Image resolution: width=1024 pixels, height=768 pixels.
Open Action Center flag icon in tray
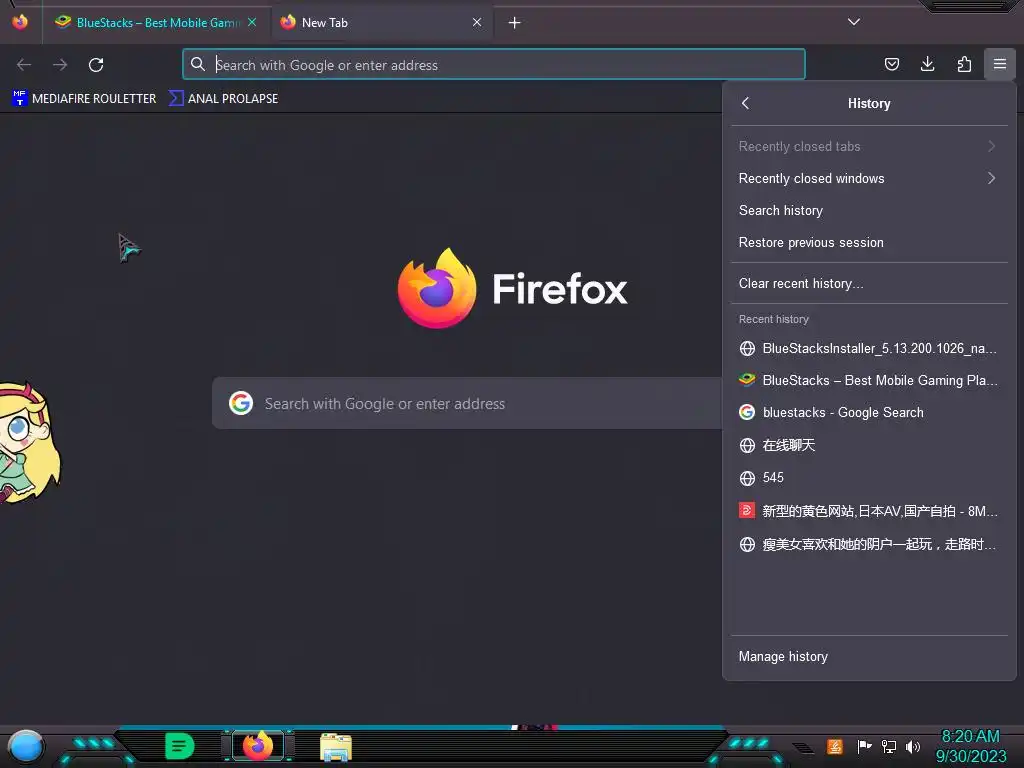864,746
